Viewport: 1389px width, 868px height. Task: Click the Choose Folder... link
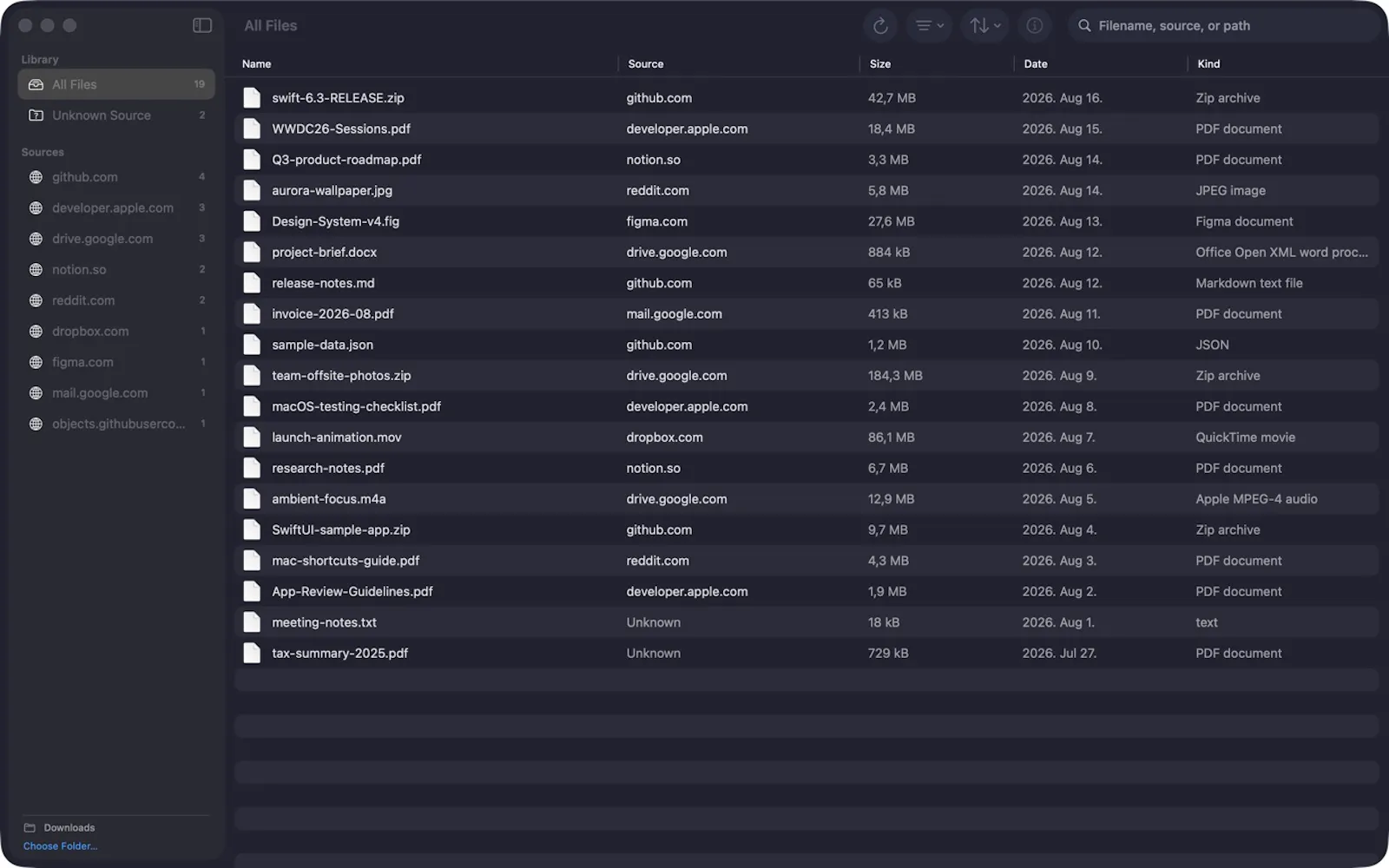[60, 846]
